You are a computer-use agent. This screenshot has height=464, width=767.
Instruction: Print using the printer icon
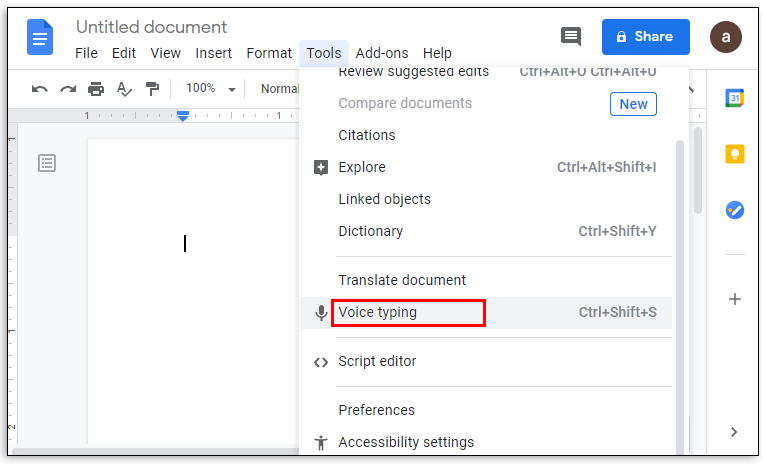pos(96,89)
